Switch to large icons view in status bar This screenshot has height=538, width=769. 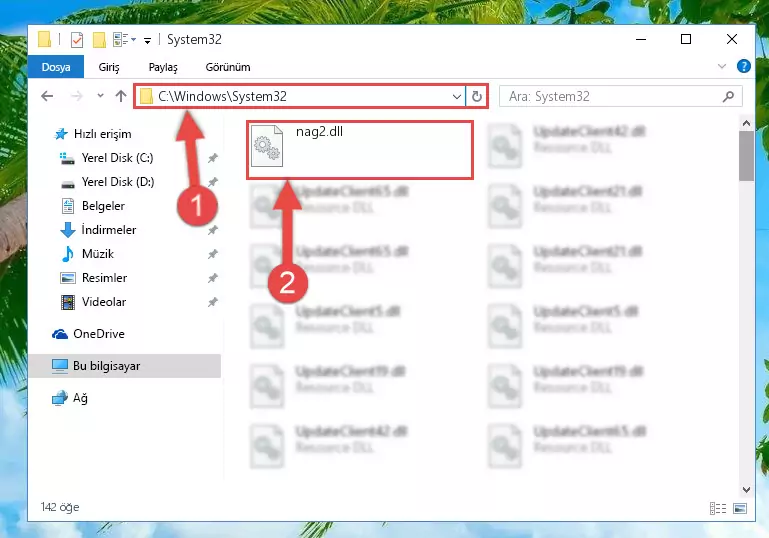coord(740,509)
